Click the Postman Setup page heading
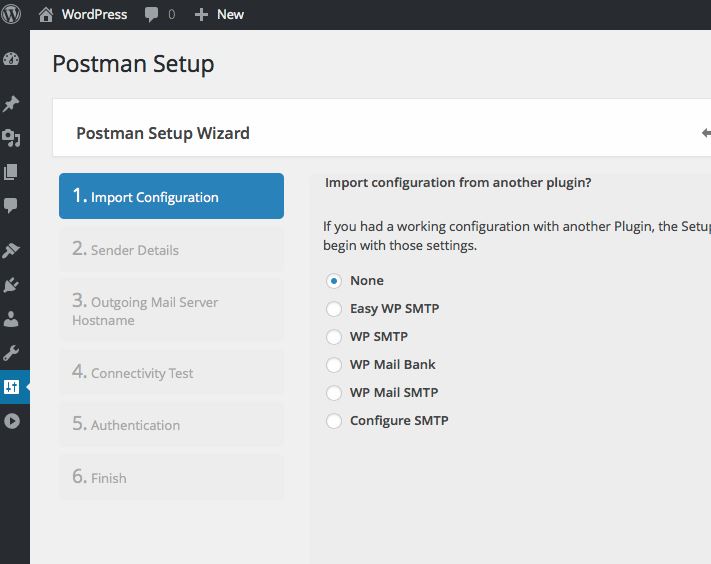Viewport: 711px width, 564px height. coord(133,64)
